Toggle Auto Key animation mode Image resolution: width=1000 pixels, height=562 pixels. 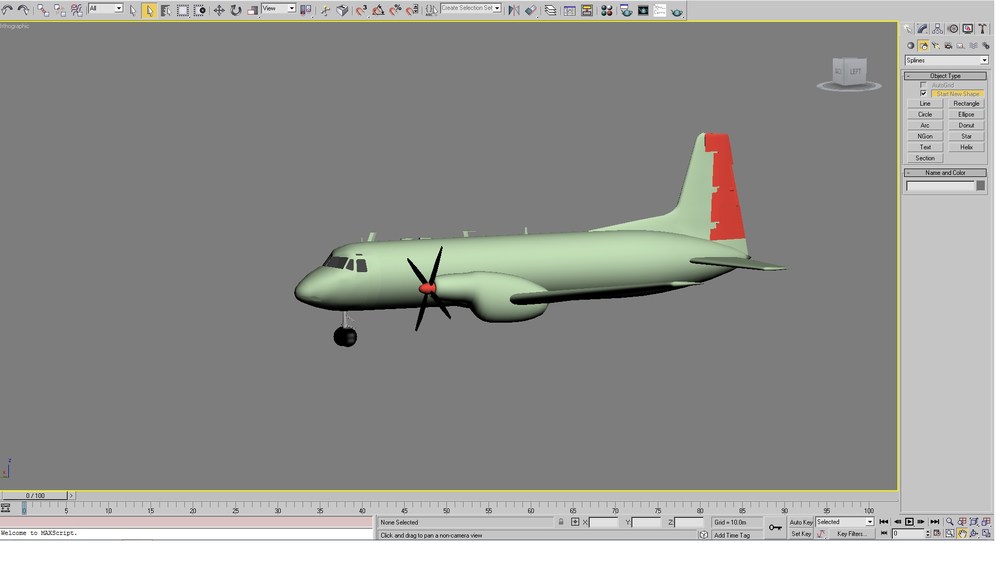coord(801,522)
